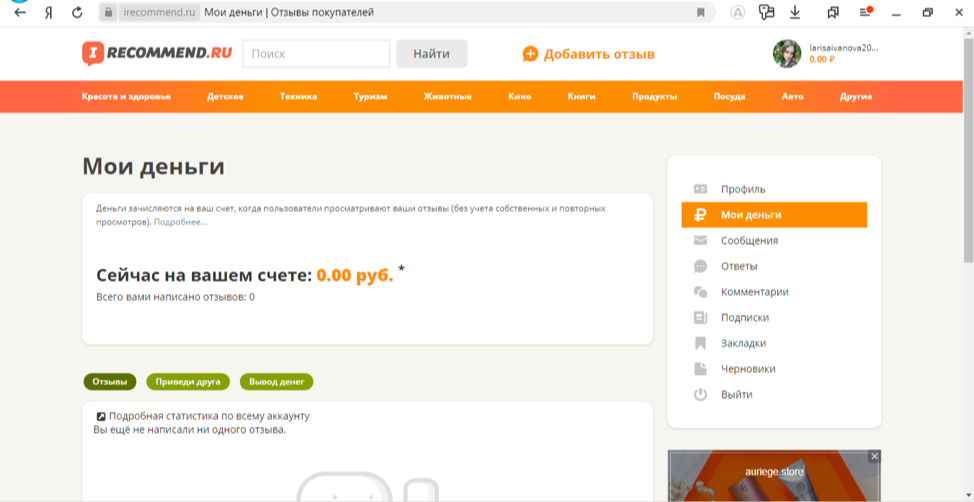Open Подробная статистика по всему аккаунту link
Screen dimensions: 974x502
208,416
